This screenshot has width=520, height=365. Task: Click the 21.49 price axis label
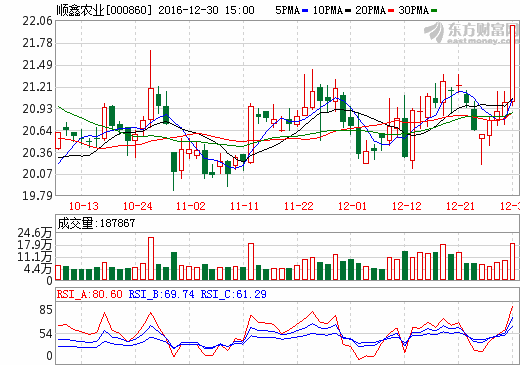pos(38,65)
